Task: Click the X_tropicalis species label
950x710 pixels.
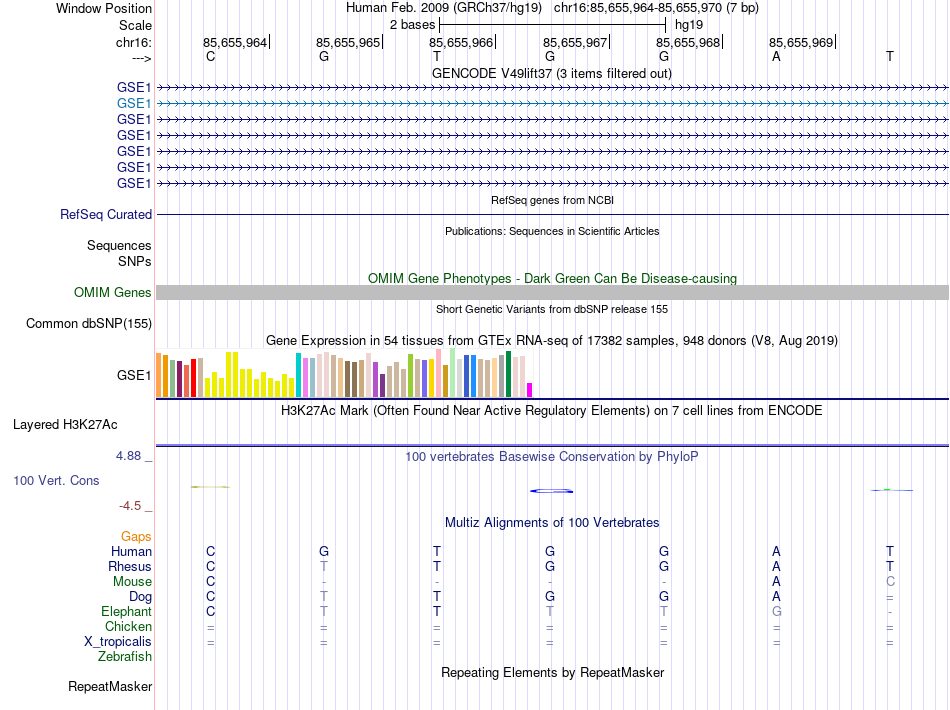Action: (x=118, y=642)
